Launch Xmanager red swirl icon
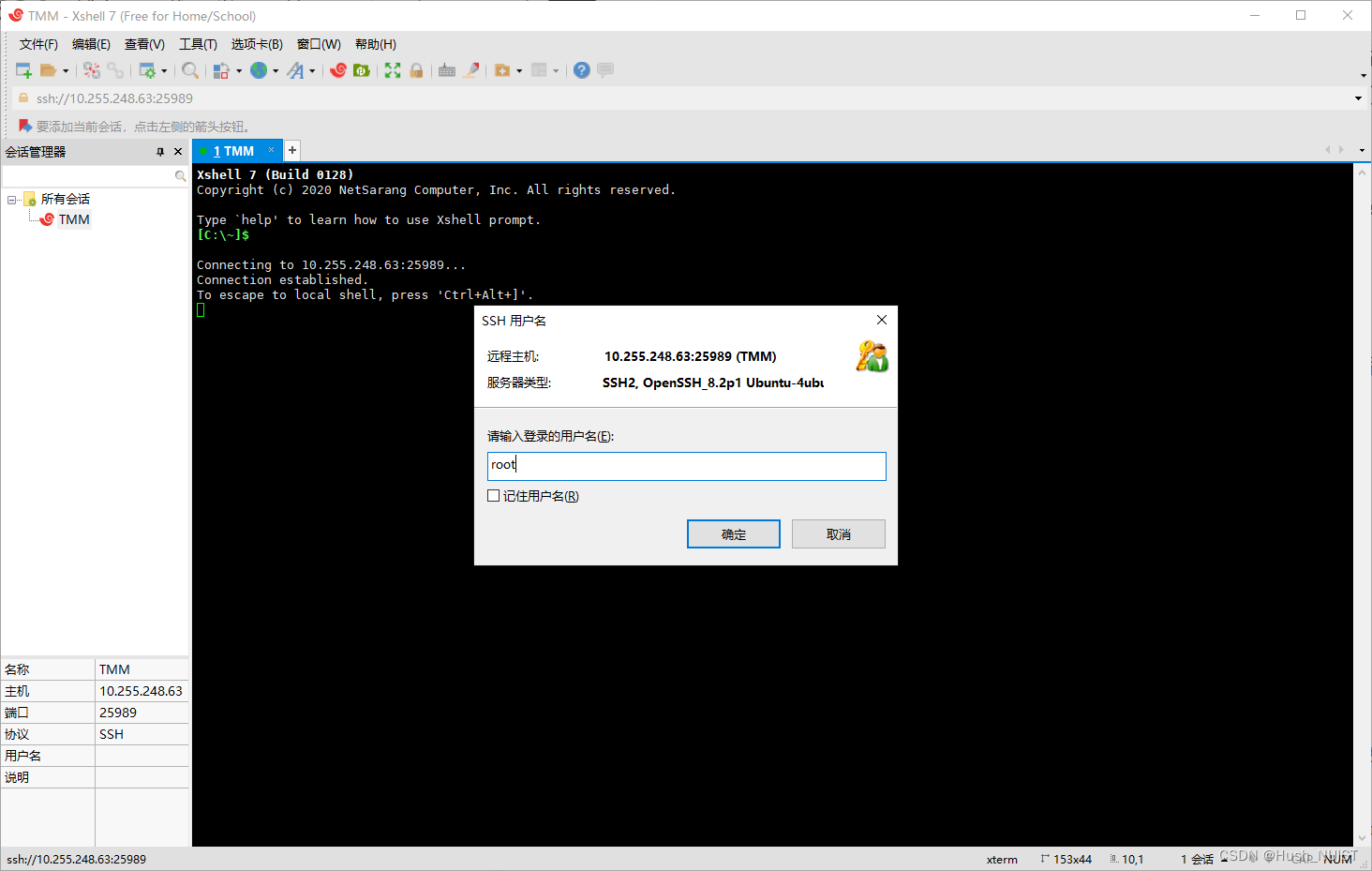Image resolution: width=1372 pixels, height=871 pixels. 338,70
